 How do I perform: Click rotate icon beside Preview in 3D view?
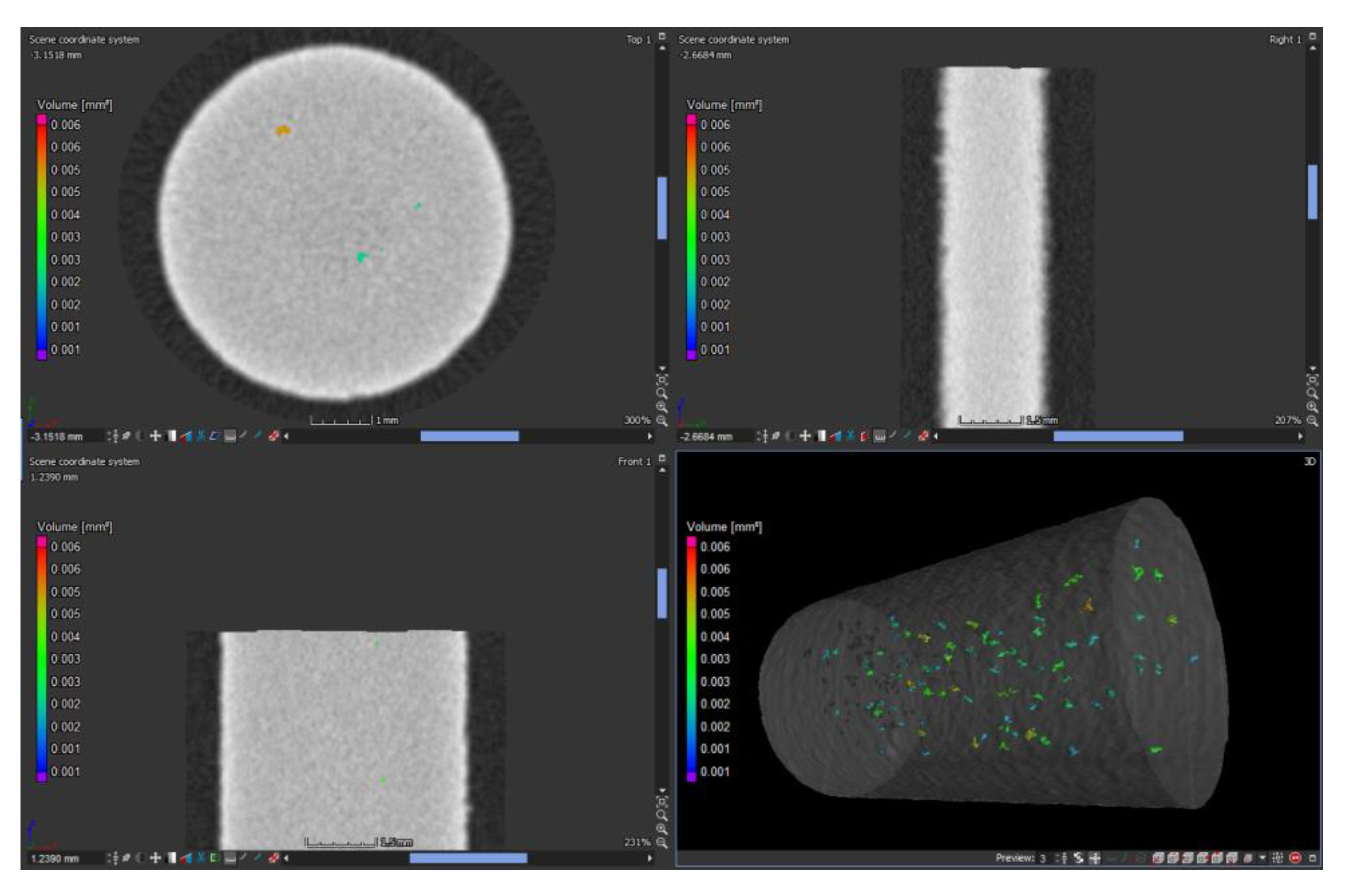[1078, 858]
